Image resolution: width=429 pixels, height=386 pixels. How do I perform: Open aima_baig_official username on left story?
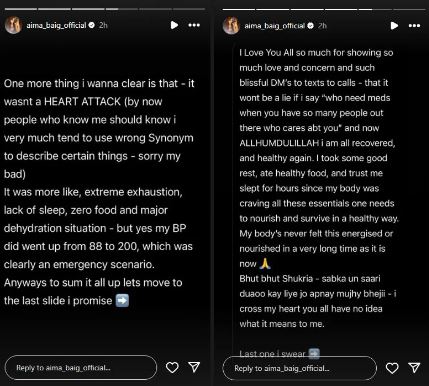tap(56, 25)
